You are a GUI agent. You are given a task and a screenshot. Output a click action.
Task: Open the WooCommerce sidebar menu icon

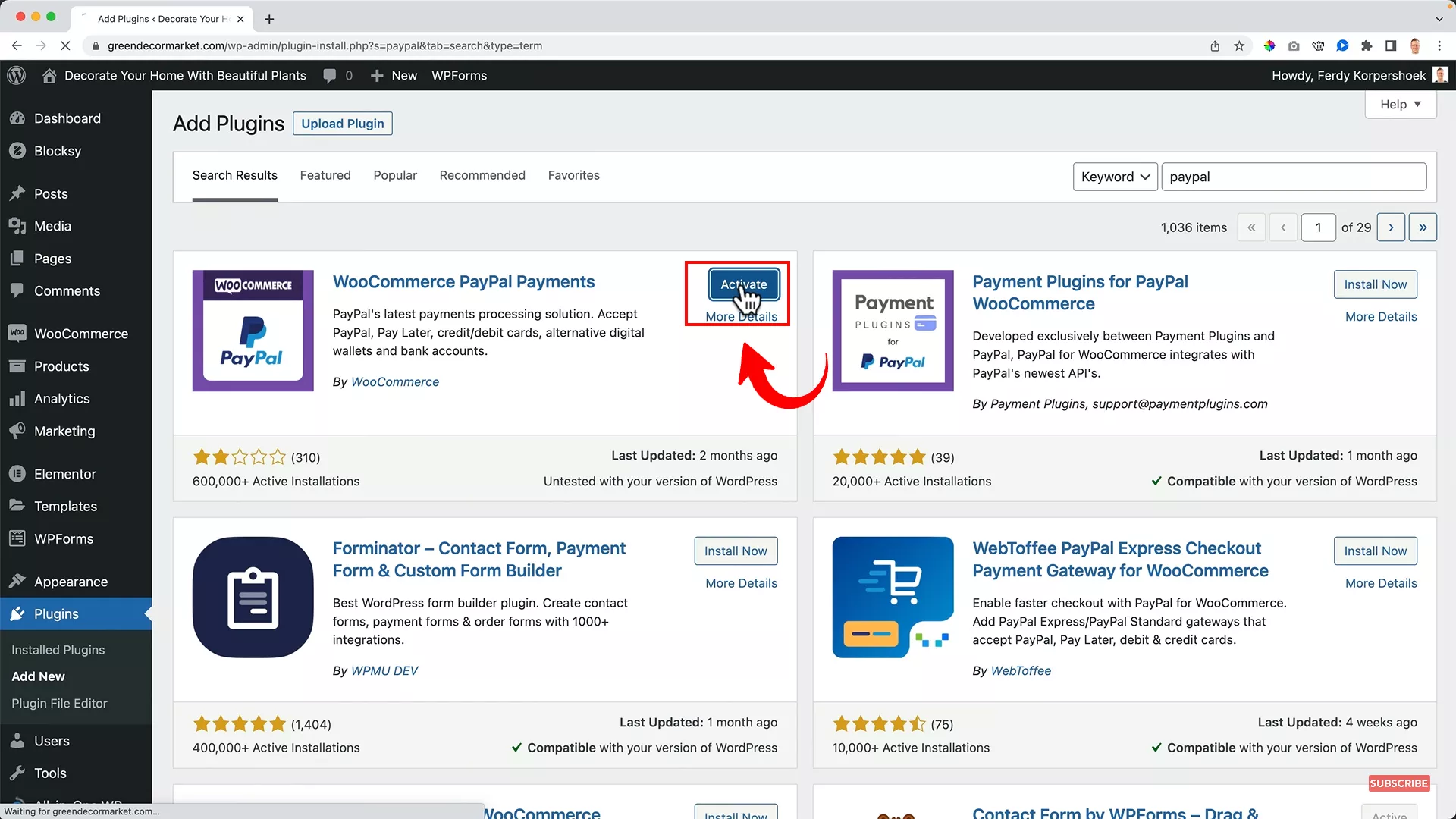[17, 334]
